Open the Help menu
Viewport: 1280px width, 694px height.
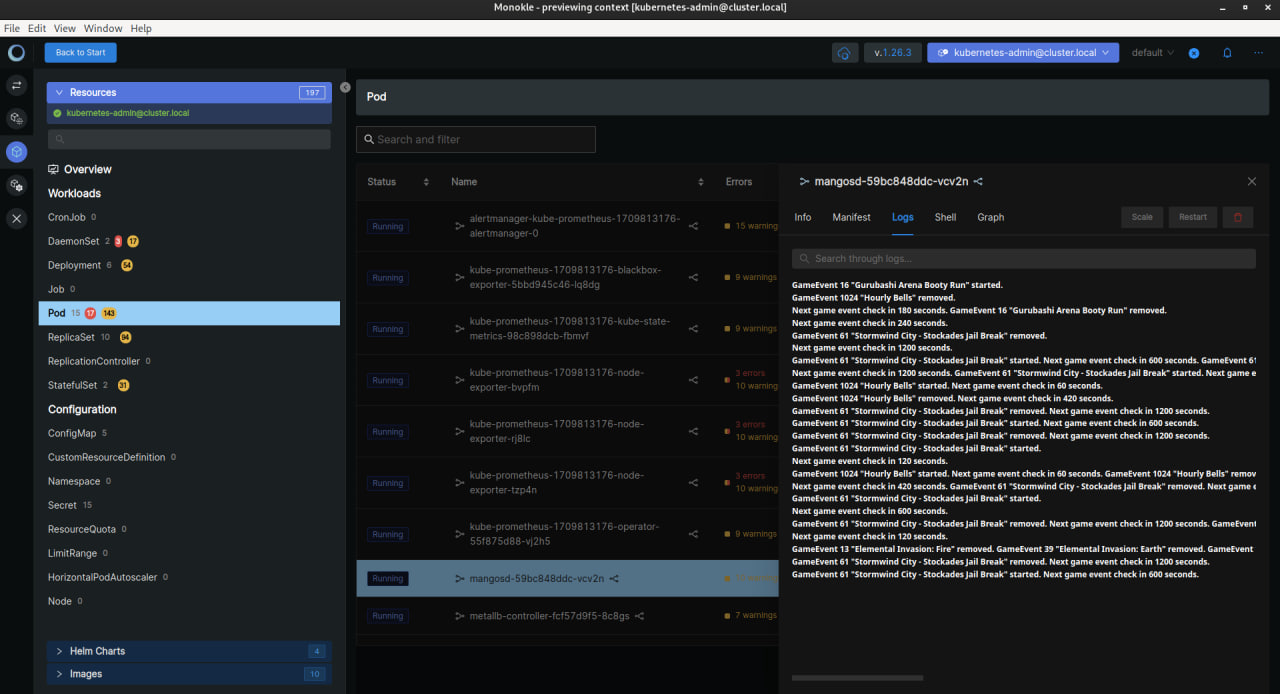(x=141, y=28)
